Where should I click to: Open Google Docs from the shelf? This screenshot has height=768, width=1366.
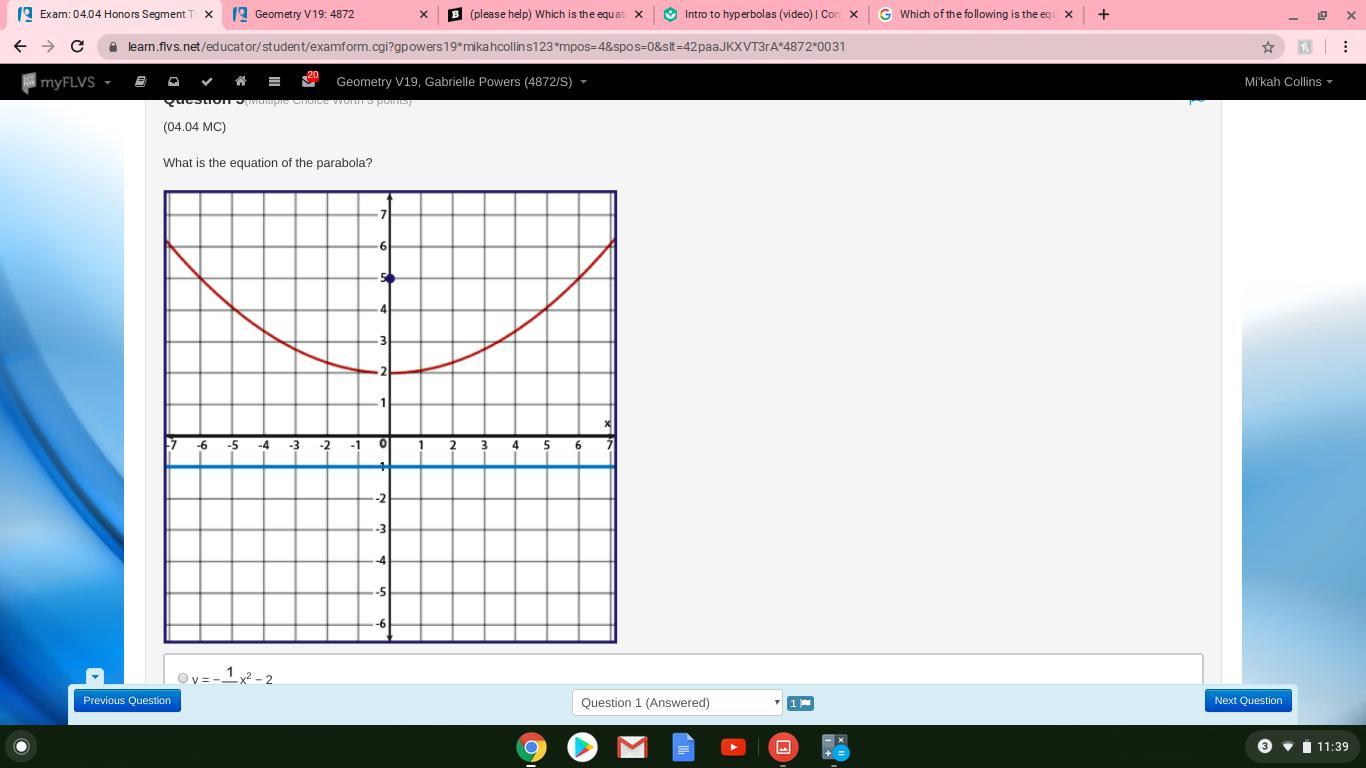tap(683, 747)
